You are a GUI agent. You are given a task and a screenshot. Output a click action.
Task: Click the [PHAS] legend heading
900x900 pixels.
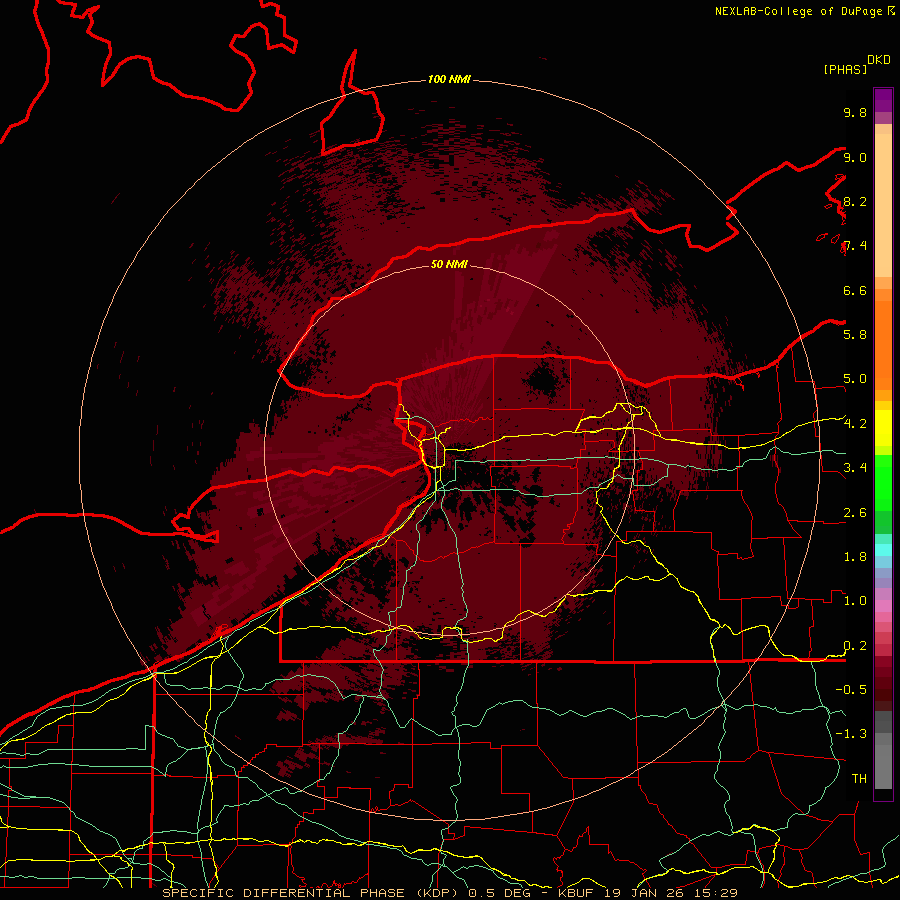pyautogui.click(x=845, y=69)
